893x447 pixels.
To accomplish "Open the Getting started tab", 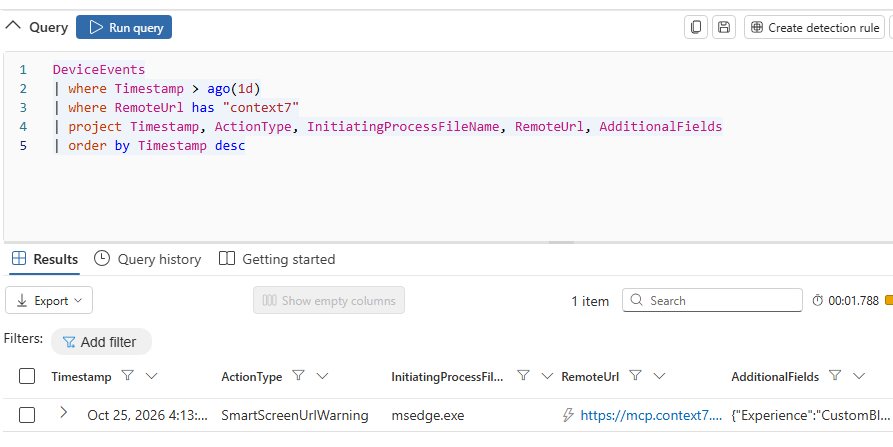I will pos(277,259).
